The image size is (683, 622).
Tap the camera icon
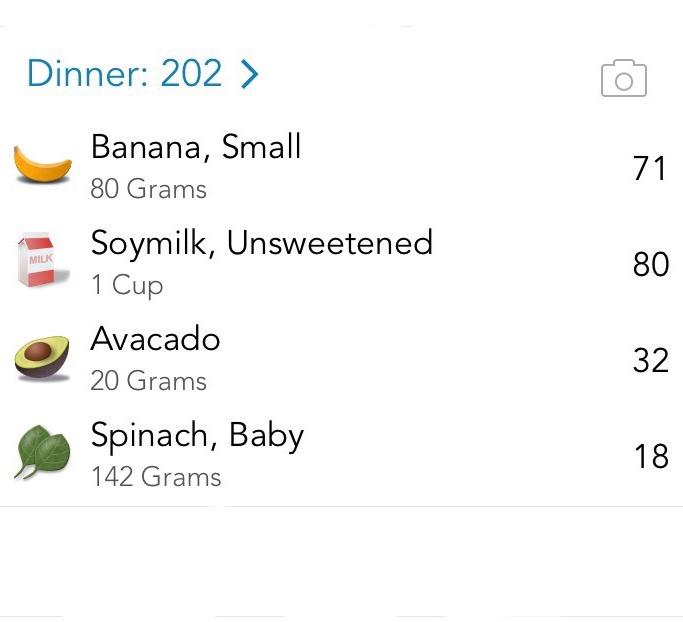[624, 79]
